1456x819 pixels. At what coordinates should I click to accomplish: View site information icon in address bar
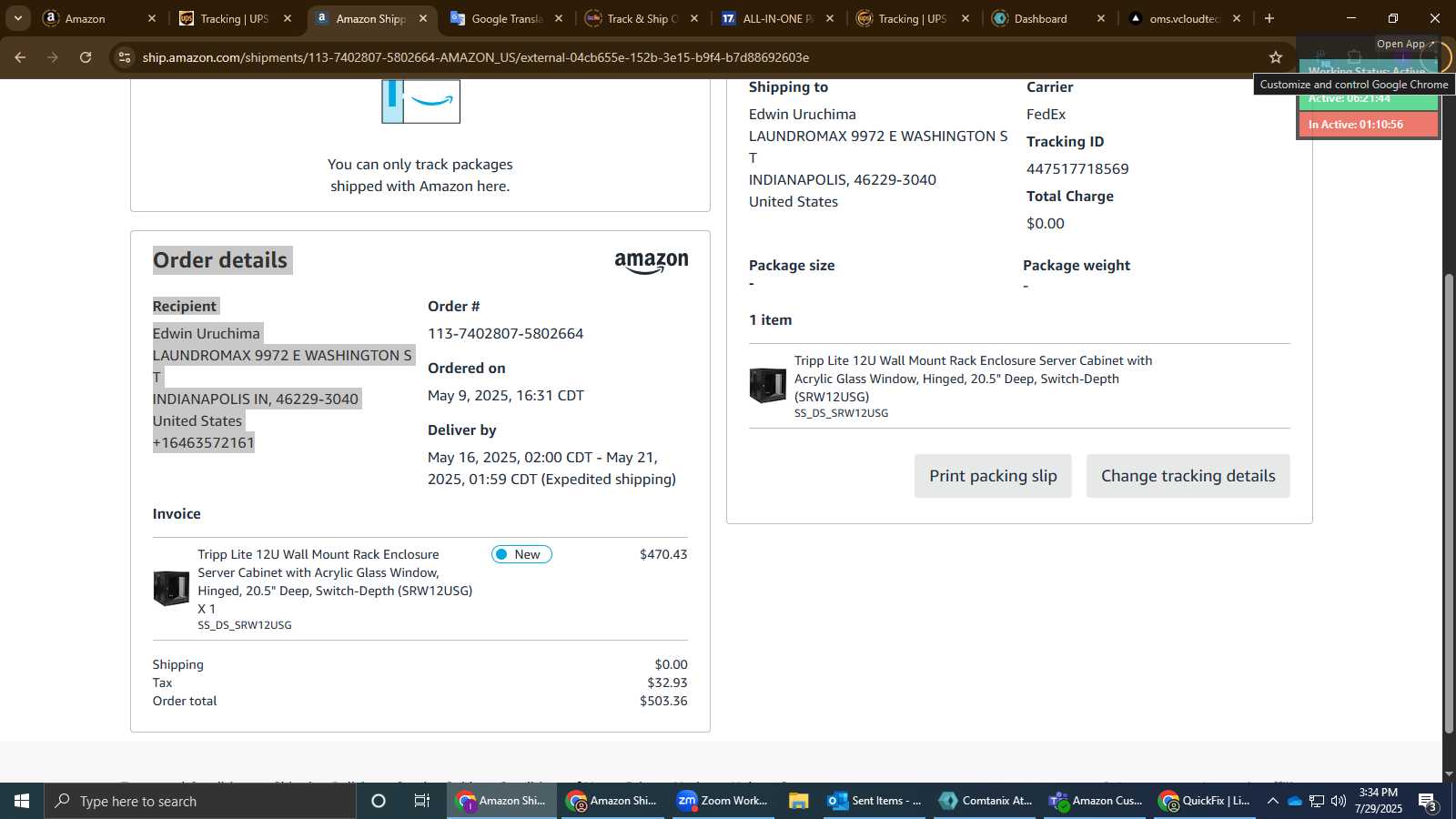pyautogui.click(x=125, y=57)
